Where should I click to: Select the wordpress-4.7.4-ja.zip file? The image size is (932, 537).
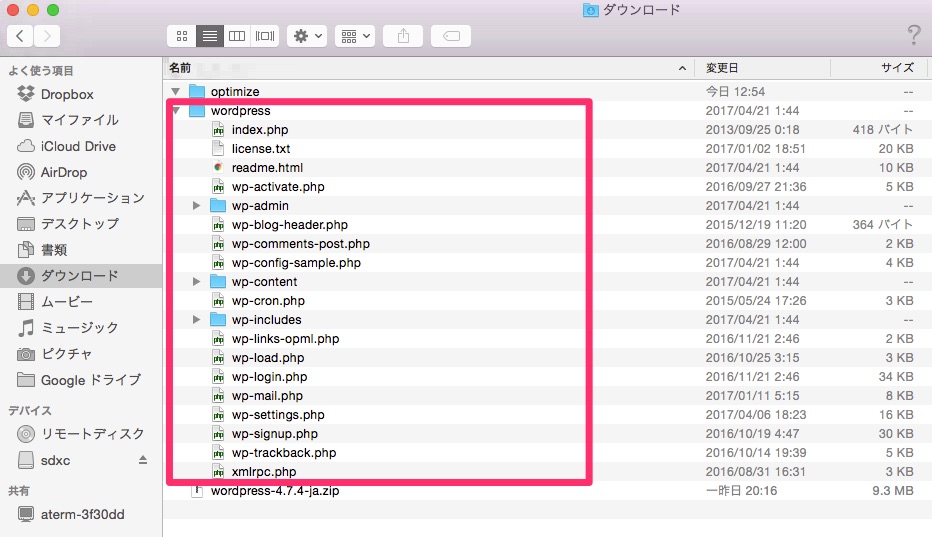[275, 491]
